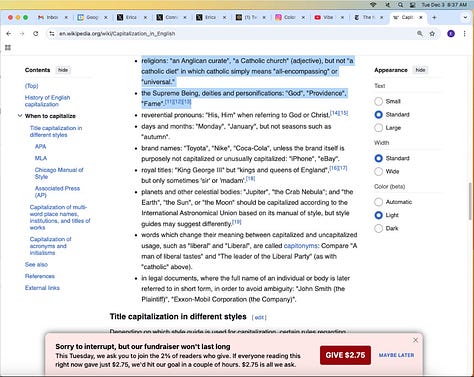
Task: Close the Instagram Color tab
Action: coord(303,17)
